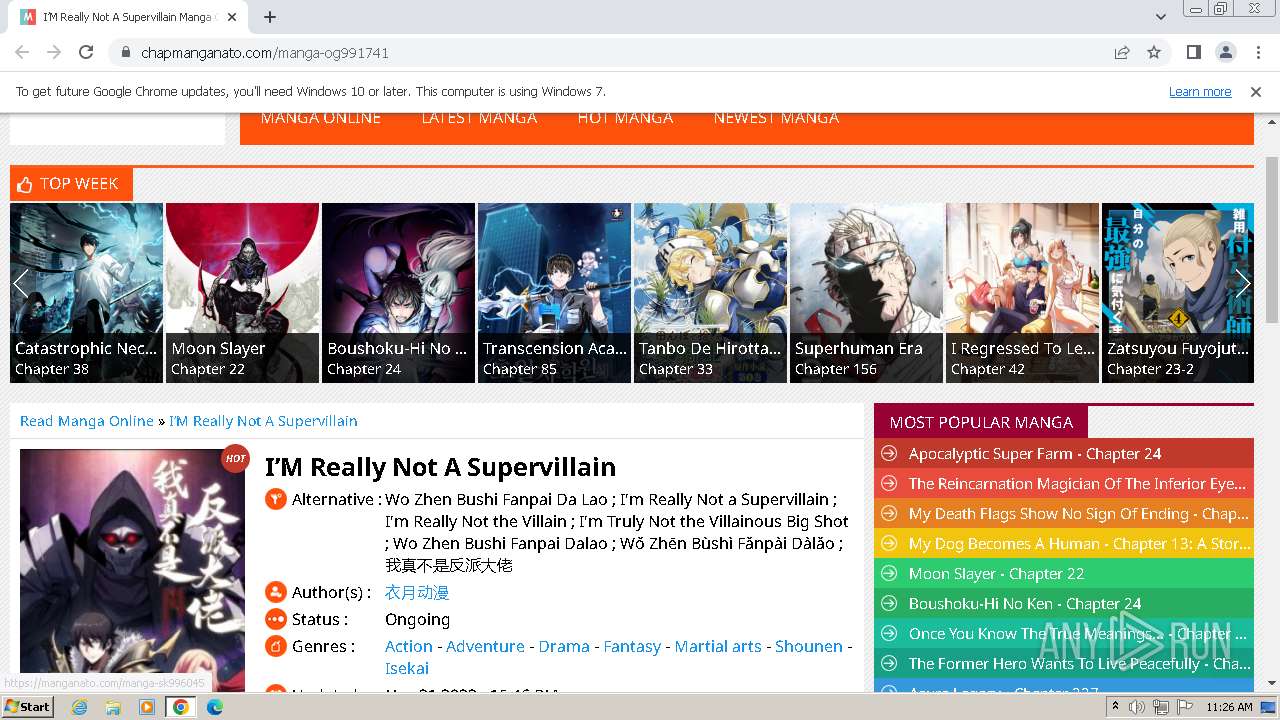Open the Chrome profile avatar icon
Image resolution: width=1280 pixels, height=720 pixels.
[1225, 52]
